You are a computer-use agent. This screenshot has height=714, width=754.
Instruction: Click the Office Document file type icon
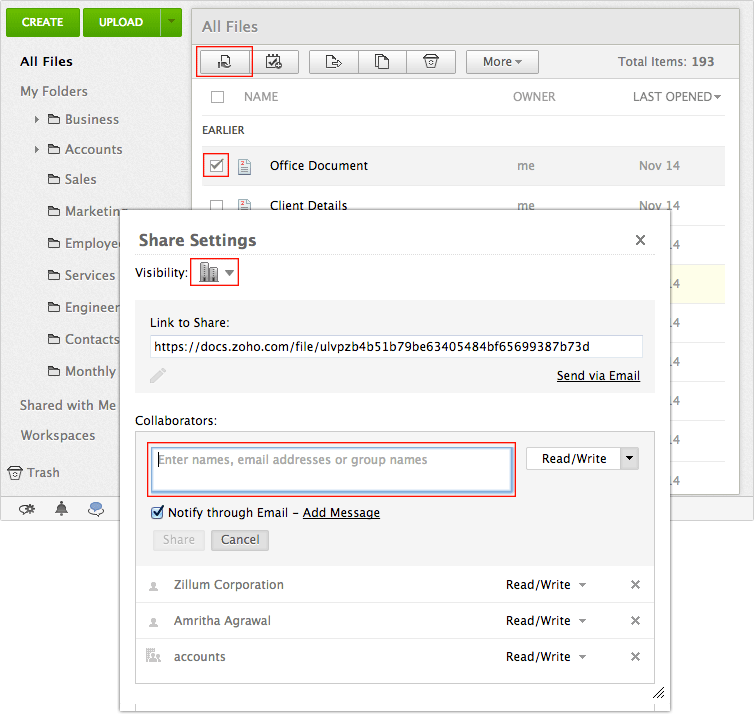[244, 166]
